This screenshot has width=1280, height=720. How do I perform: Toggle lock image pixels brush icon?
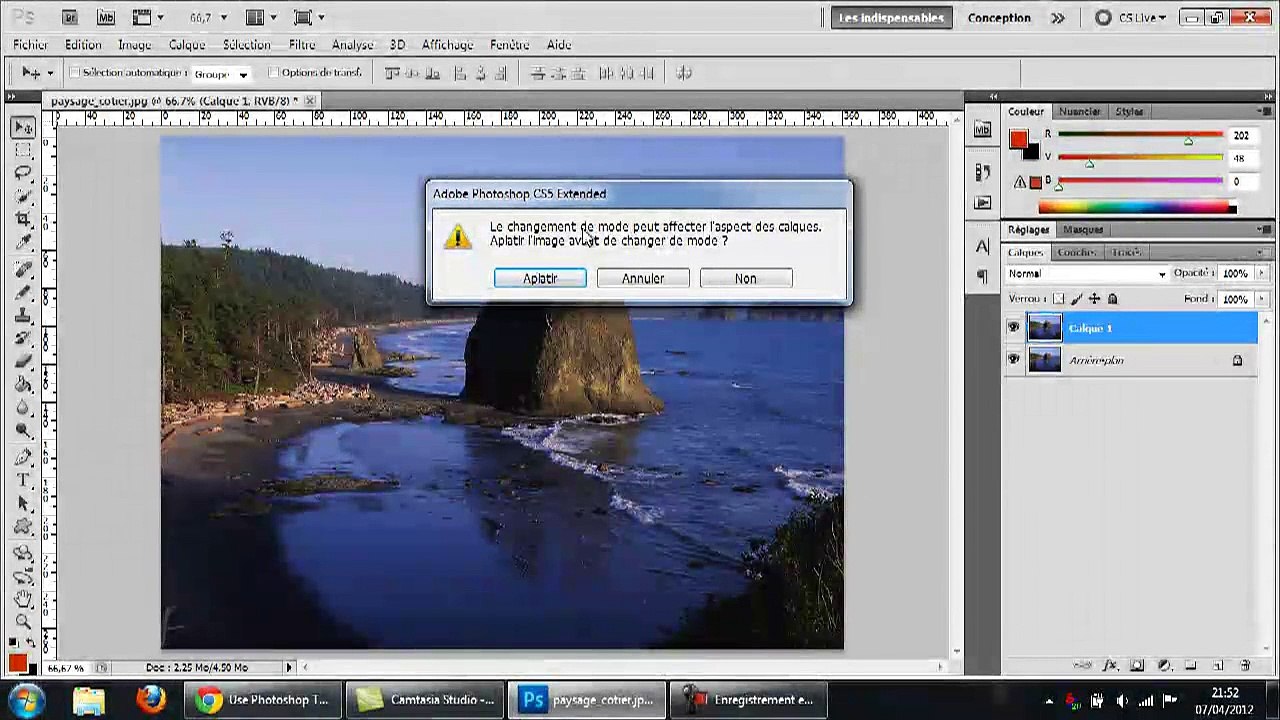[x=1076, y=299]
